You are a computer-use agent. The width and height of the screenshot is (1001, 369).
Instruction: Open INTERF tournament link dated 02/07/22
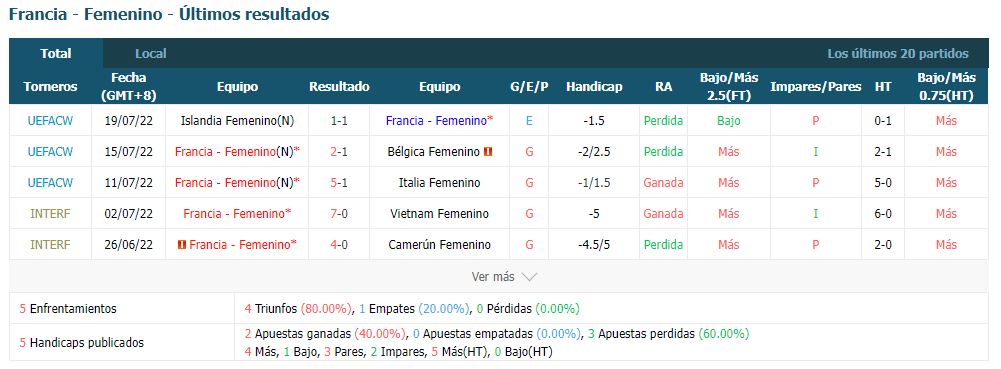[50, 214]
